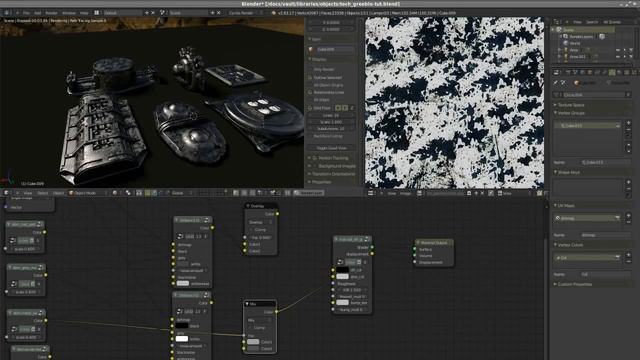Image resolution: width=640 pixels, height=360 pixels.
Task: Click Color1 swatch on the Mix node
Action: click(253, 342)
